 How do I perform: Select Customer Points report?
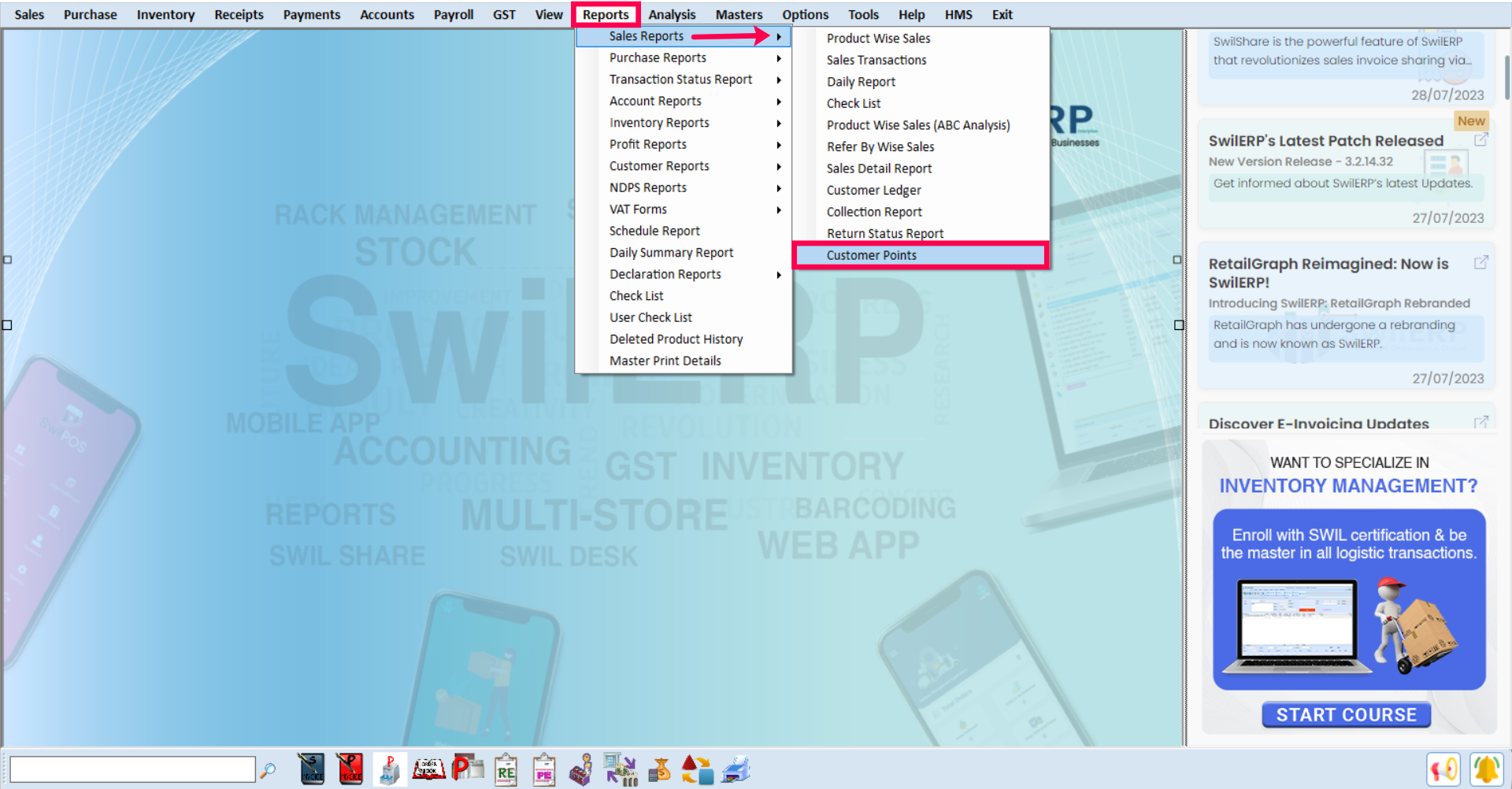(x=921, y=255)
